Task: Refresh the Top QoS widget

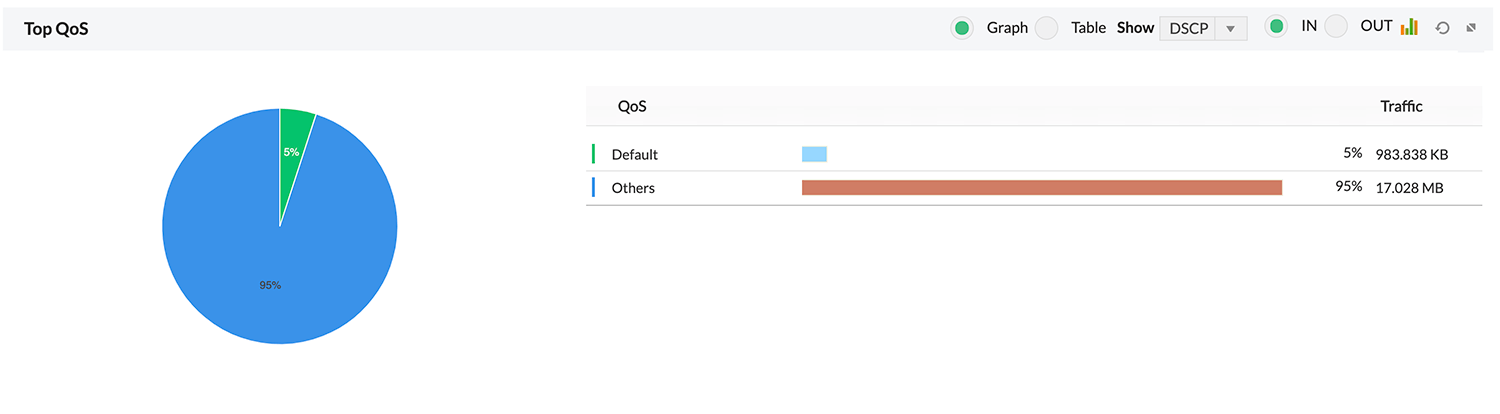Action: pyautogui.click(x=1442, y=28)
